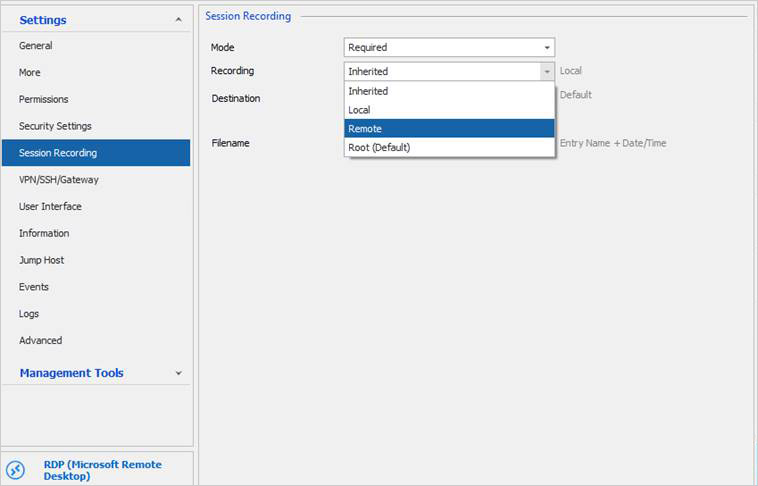Screen dimensions: 758x486
Task: Open the Permissions page
Action: [44, 100]
